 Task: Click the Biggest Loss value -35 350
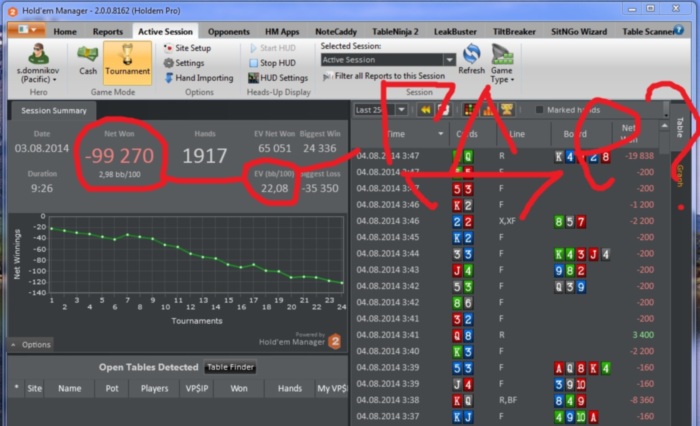(320, 188)
